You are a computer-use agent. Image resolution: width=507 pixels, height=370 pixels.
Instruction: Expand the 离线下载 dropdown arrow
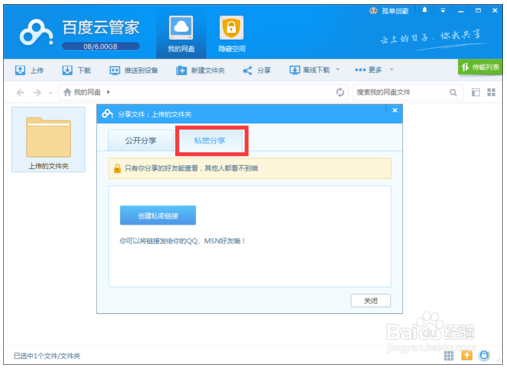click(337, 69)
